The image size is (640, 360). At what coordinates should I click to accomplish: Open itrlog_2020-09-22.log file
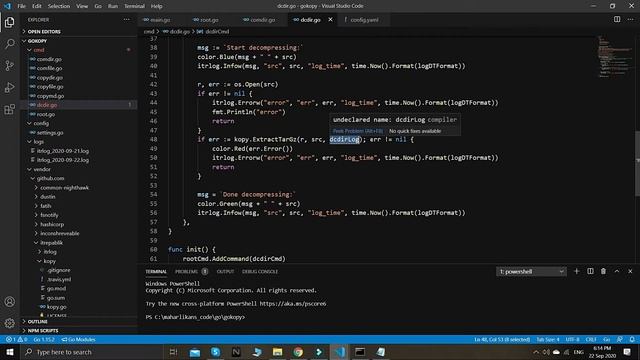63,160
